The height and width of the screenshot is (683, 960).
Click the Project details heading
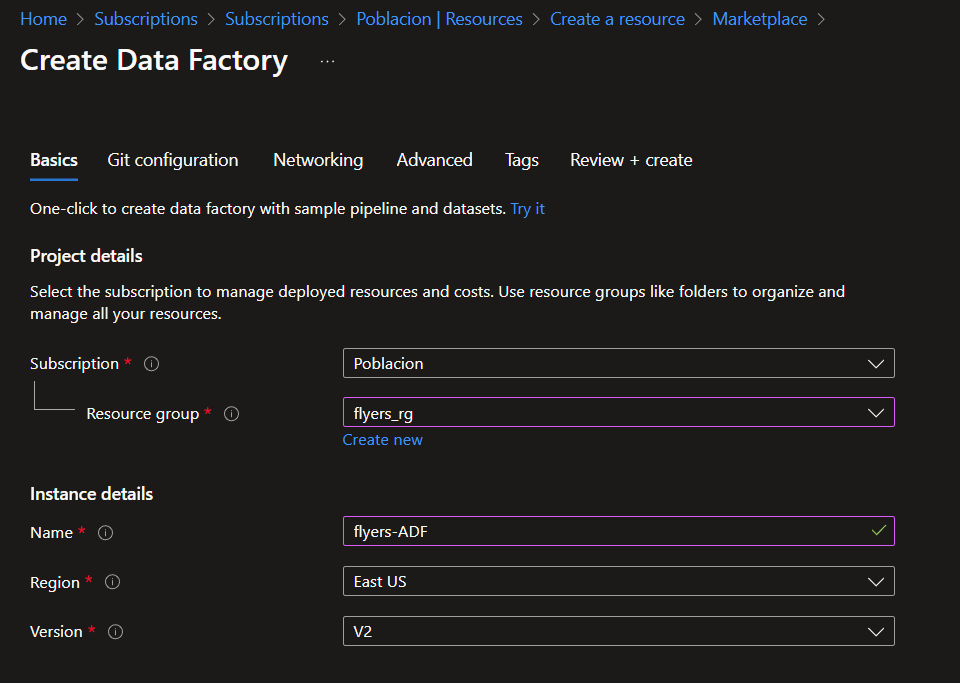click(x=86, y=256)
